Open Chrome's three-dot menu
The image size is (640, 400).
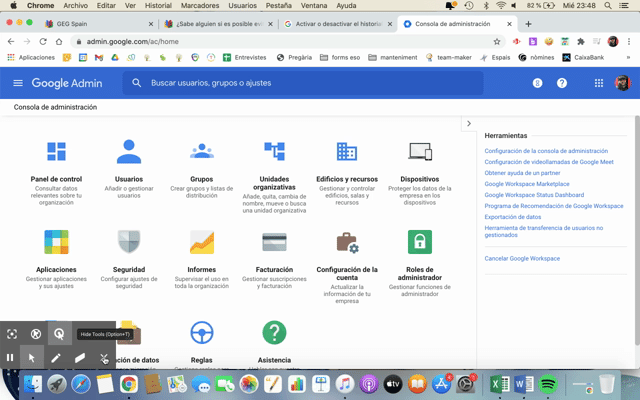(629, 42)
